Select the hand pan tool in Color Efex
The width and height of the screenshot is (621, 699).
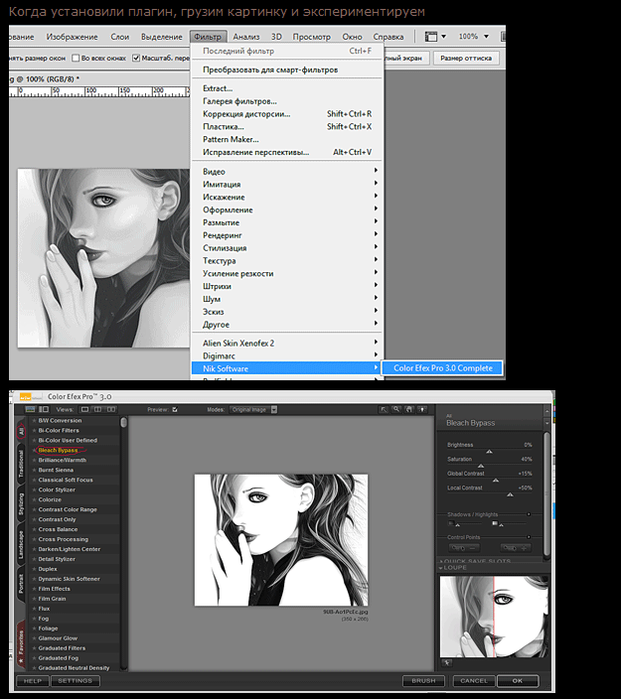click(409, 409)
